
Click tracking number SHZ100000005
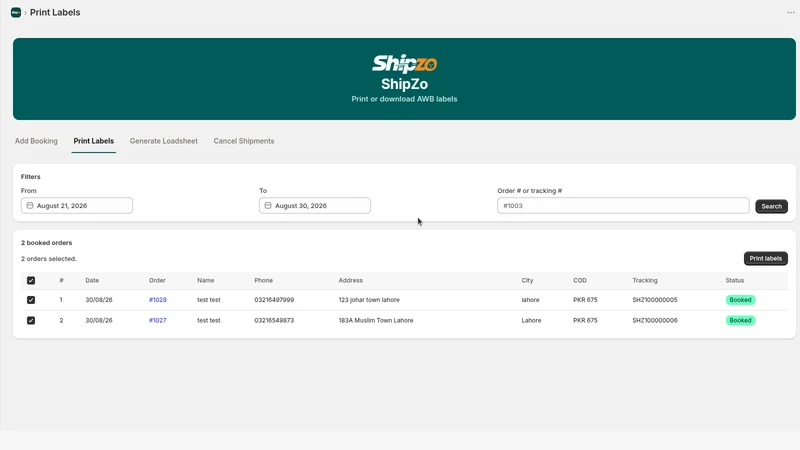click(655, 300)
